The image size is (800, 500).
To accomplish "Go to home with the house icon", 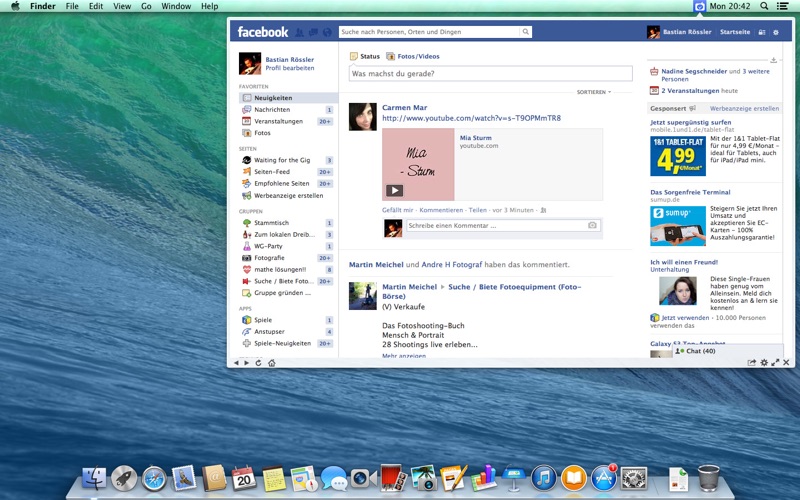I will [x=272, y=363].
